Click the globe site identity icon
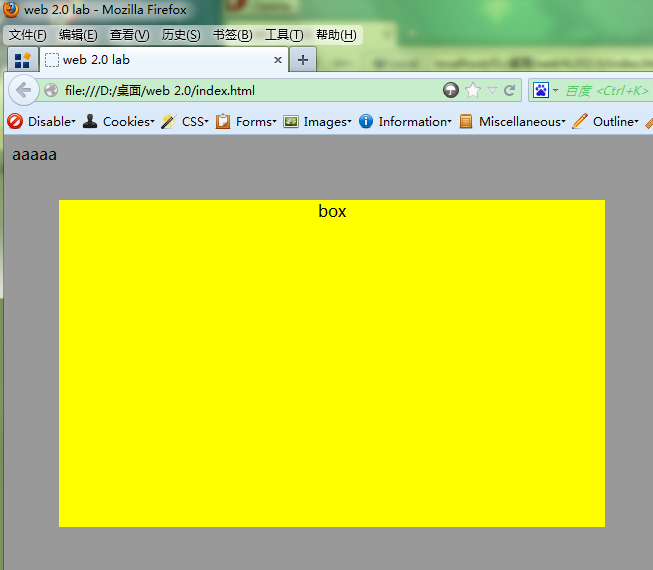This screenshot has width=653, height=570. tap(51, 90)
